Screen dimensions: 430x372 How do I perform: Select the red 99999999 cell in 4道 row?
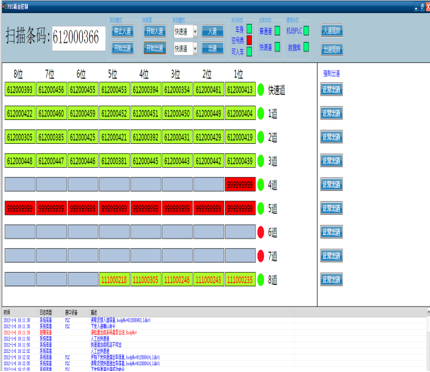coord(240,185)
